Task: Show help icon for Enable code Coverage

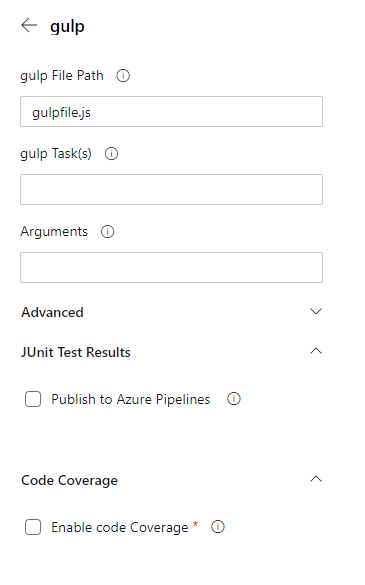Action: (x=218, y=527)
